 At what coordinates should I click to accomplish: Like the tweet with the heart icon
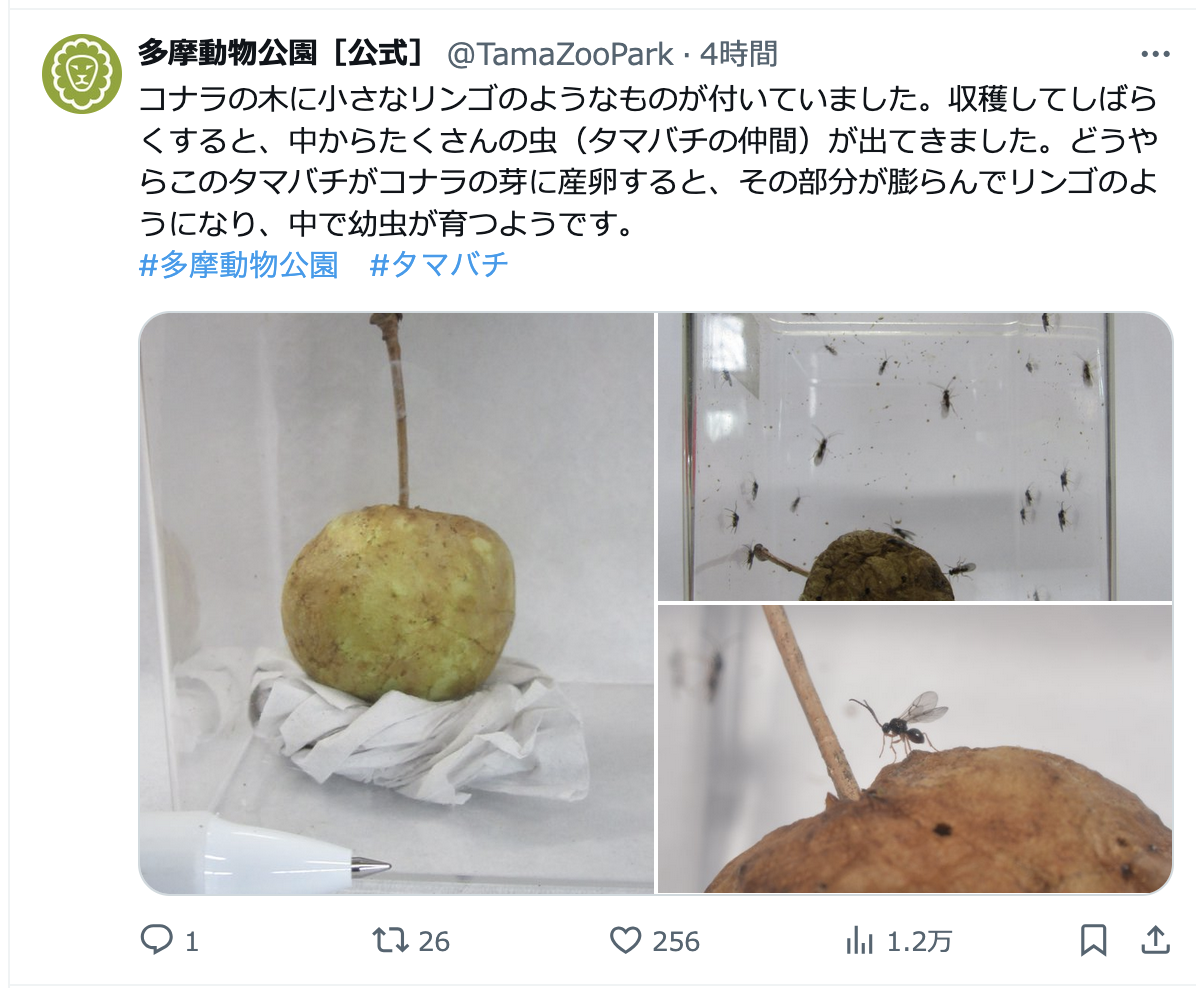coord(625,940)
